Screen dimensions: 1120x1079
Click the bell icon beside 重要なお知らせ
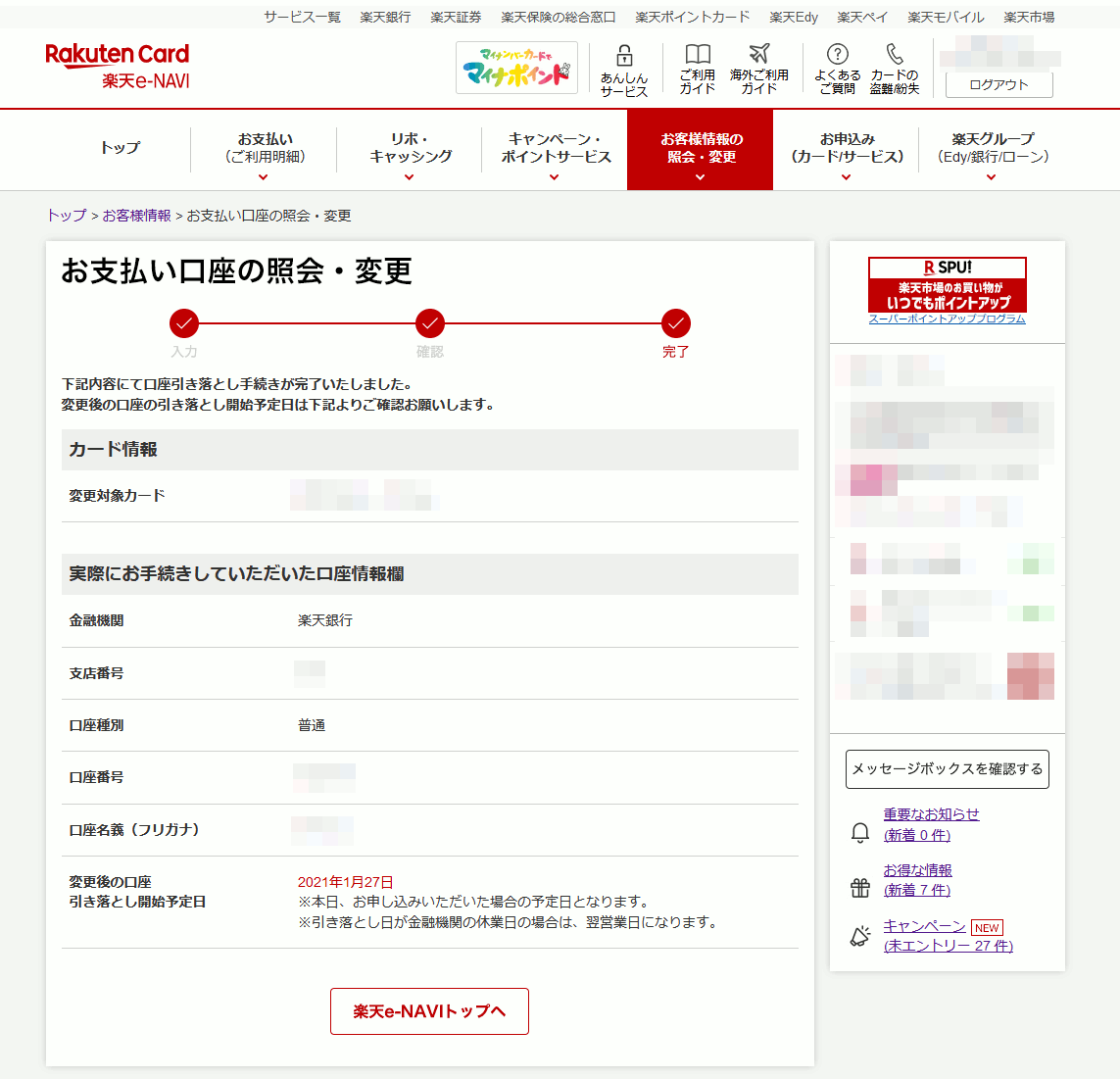[859, 833]
